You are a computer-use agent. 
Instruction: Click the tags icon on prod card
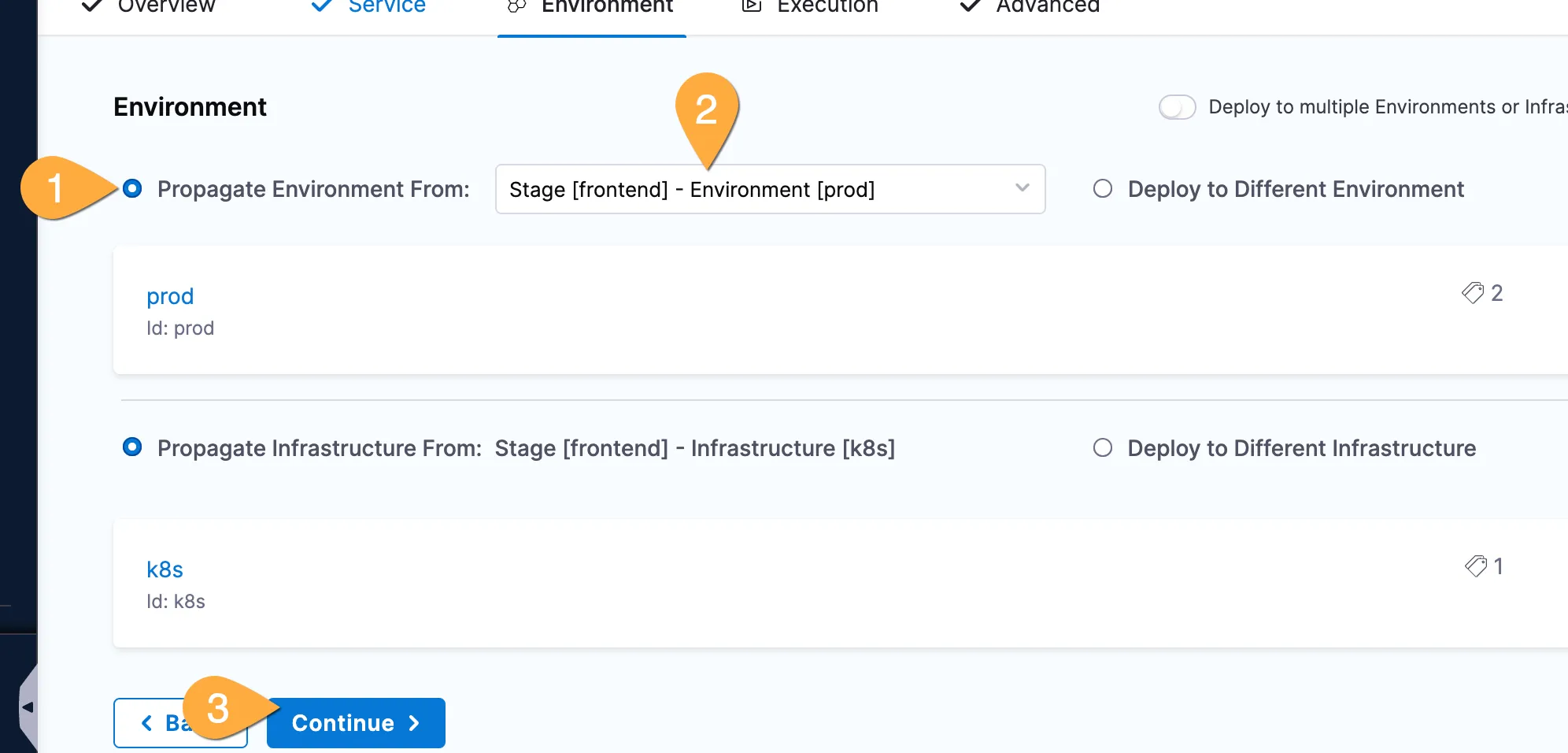[x=1472, y=293]
